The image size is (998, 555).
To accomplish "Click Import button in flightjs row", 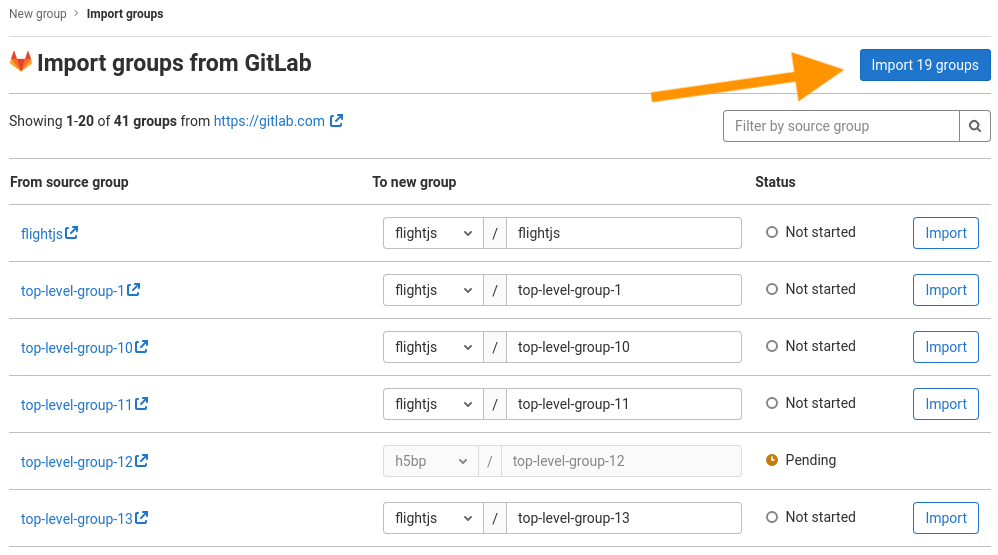I will [x=945, y=233].
